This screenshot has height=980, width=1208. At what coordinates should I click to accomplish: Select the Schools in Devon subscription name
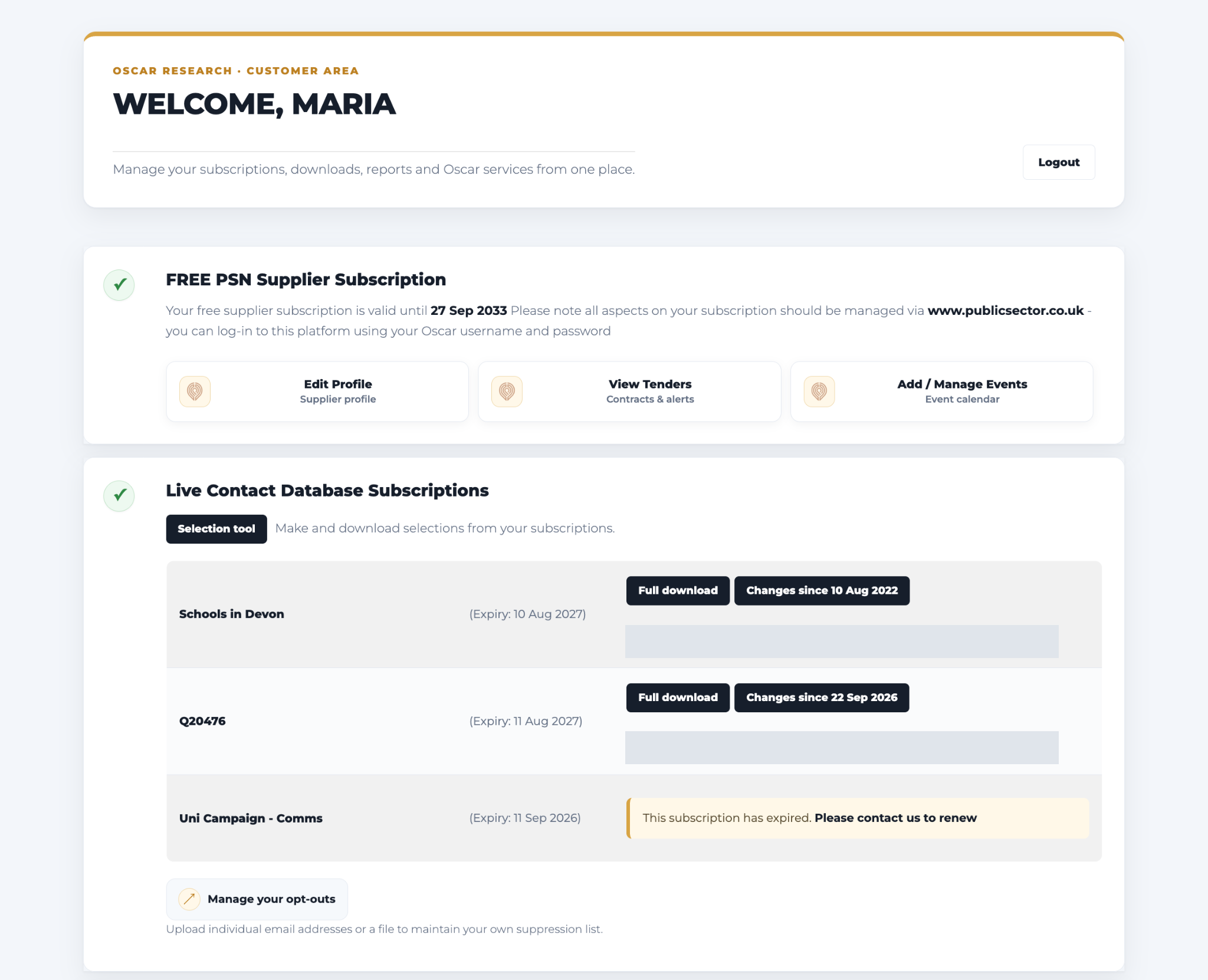tap(231, 614)
